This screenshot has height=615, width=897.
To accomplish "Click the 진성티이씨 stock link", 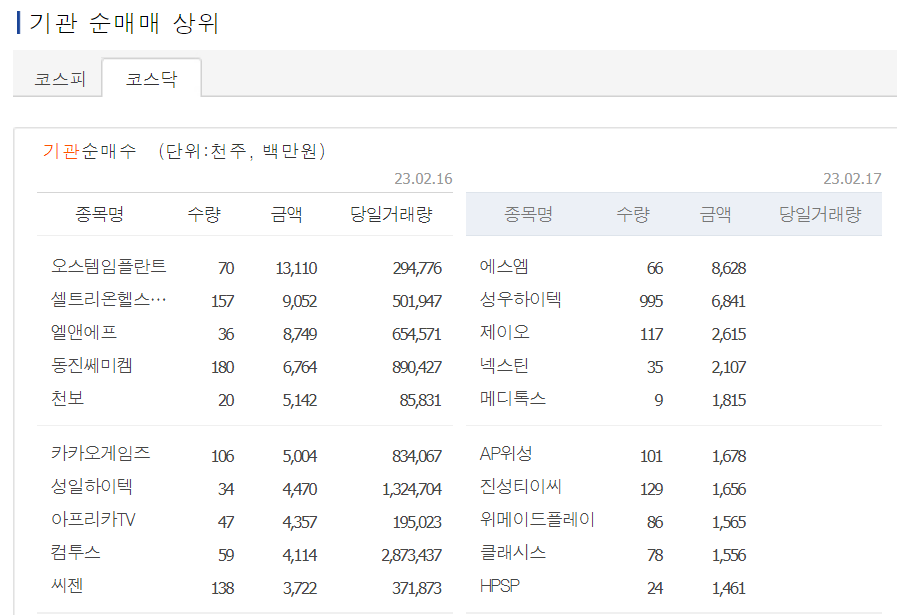I will (x=521, y=487).
